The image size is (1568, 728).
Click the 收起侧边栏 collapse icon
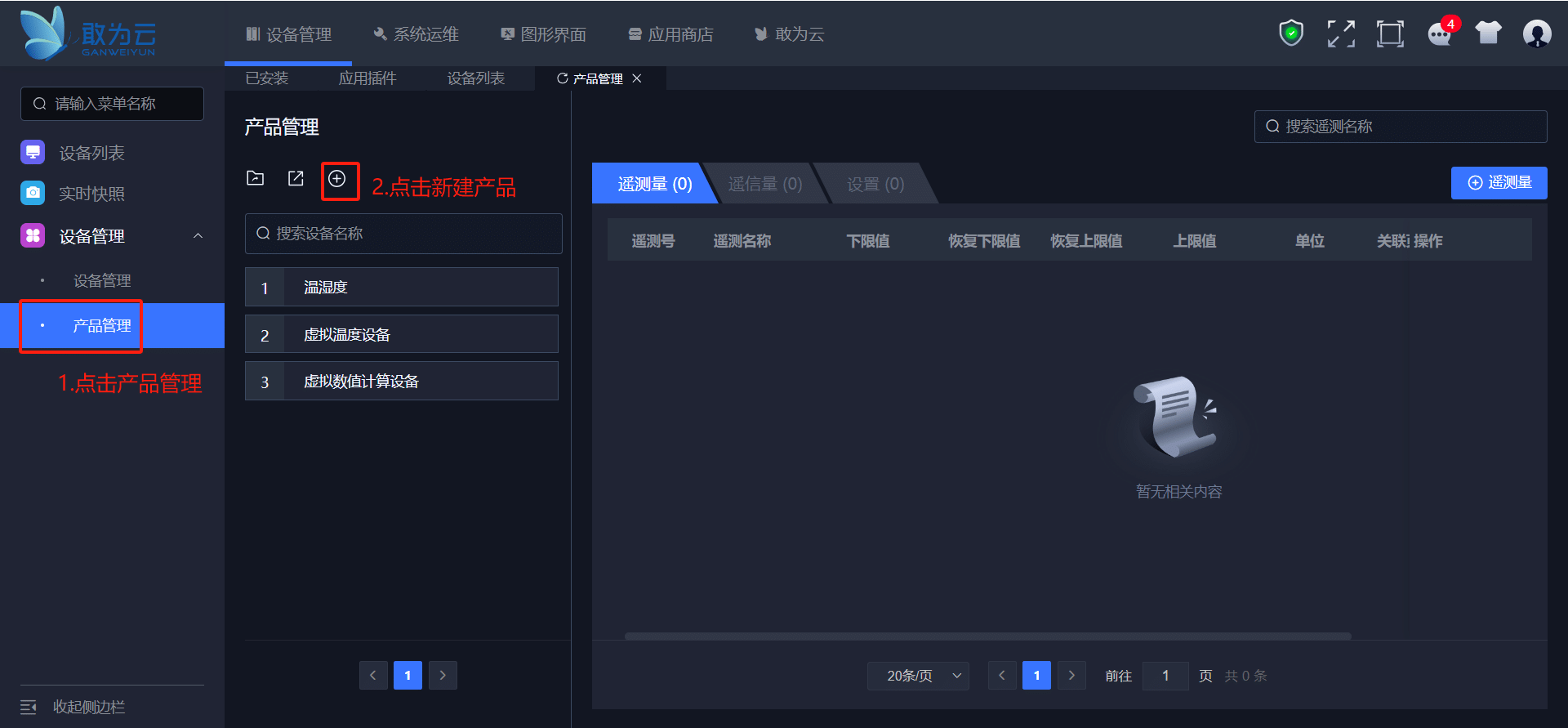point(29,707)
